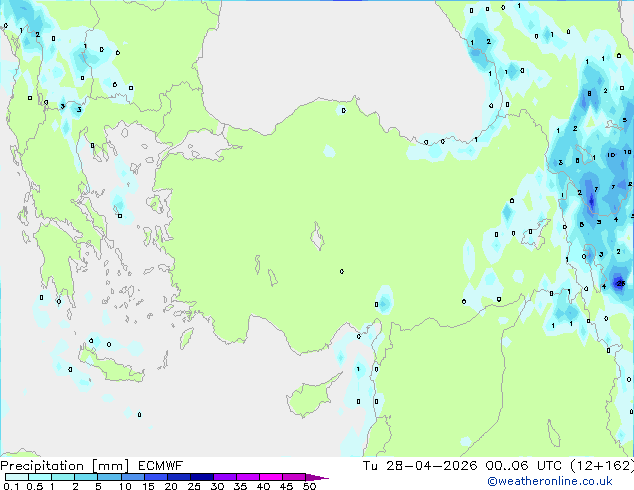Pick the 0.5–1 mm legend swatch
Image resolution: width=634 pixels, height=490 pixels.
click(x=40, y=477)
